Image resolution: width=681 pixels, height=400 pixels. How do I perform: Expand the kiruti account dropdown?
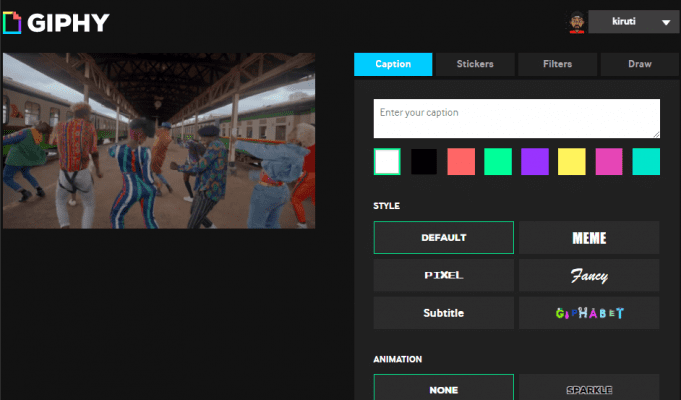click(634, 22)
